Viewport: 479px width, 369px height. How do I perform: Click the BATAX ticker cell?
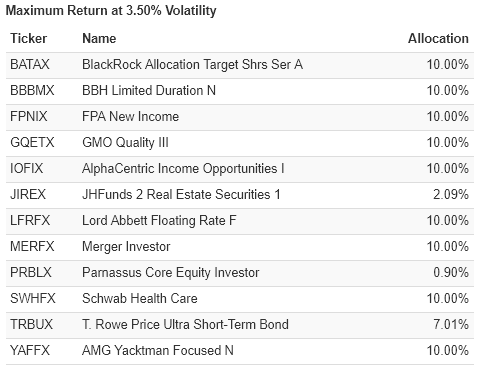pyautogui.click(x=30, y=64)
